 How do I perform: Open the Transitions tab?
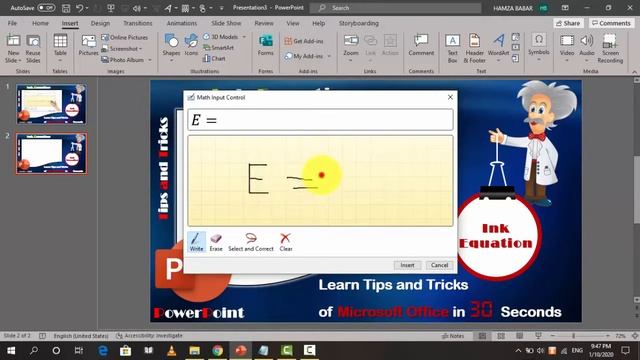(138, 23)
